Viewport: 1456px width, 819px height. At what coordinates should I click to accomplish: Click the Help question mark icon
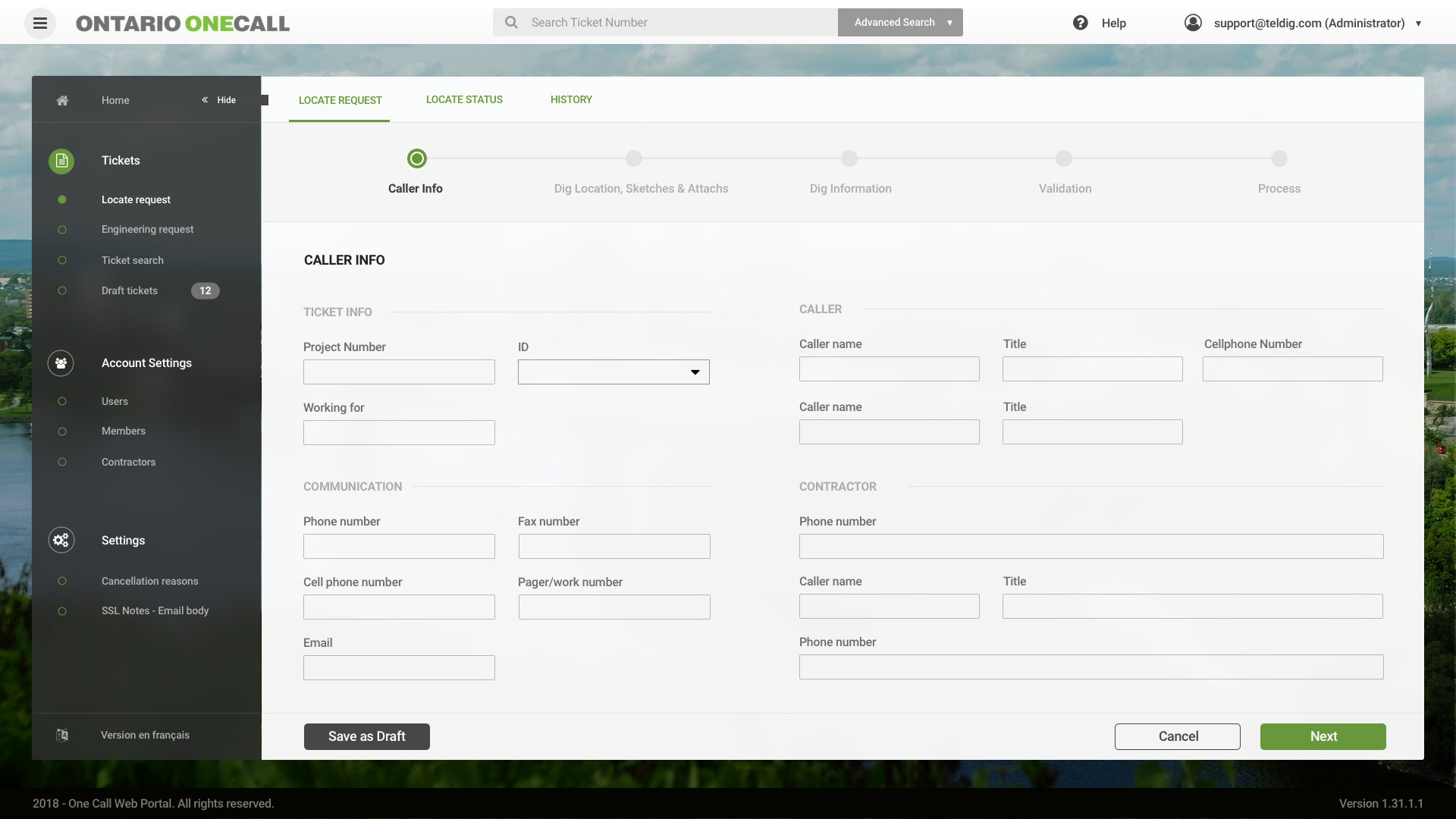coord(1080,23)
